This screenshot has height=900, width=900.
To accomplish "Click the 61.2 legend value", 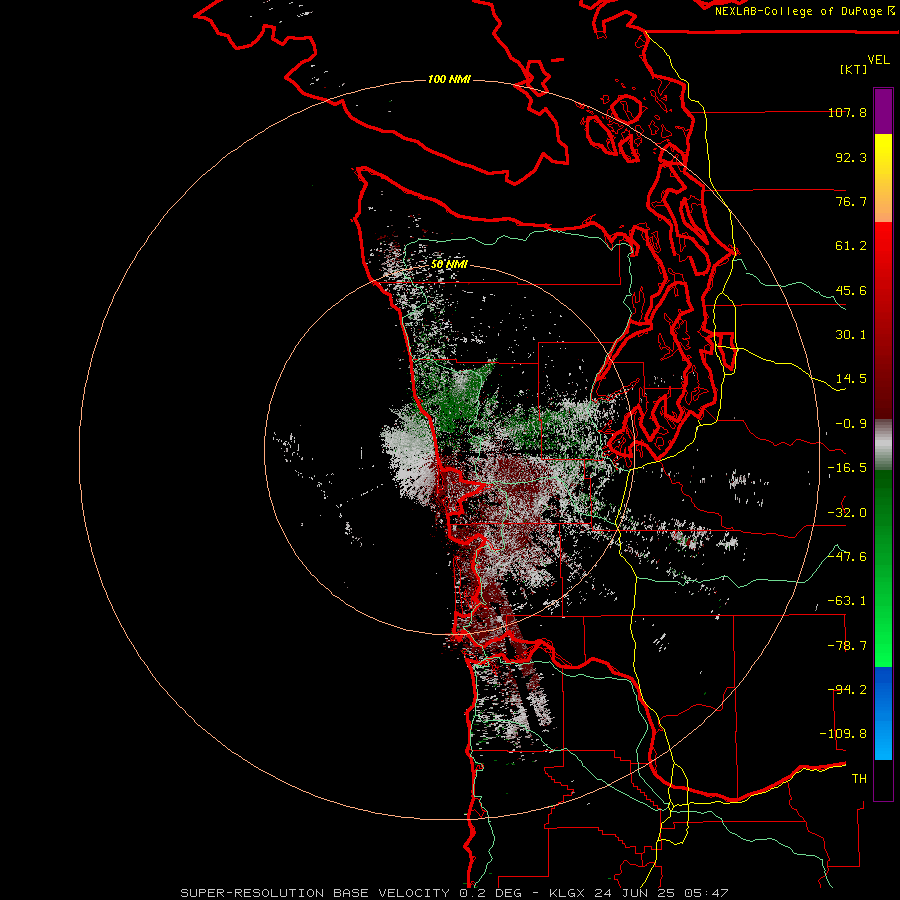I will [851, 246].
